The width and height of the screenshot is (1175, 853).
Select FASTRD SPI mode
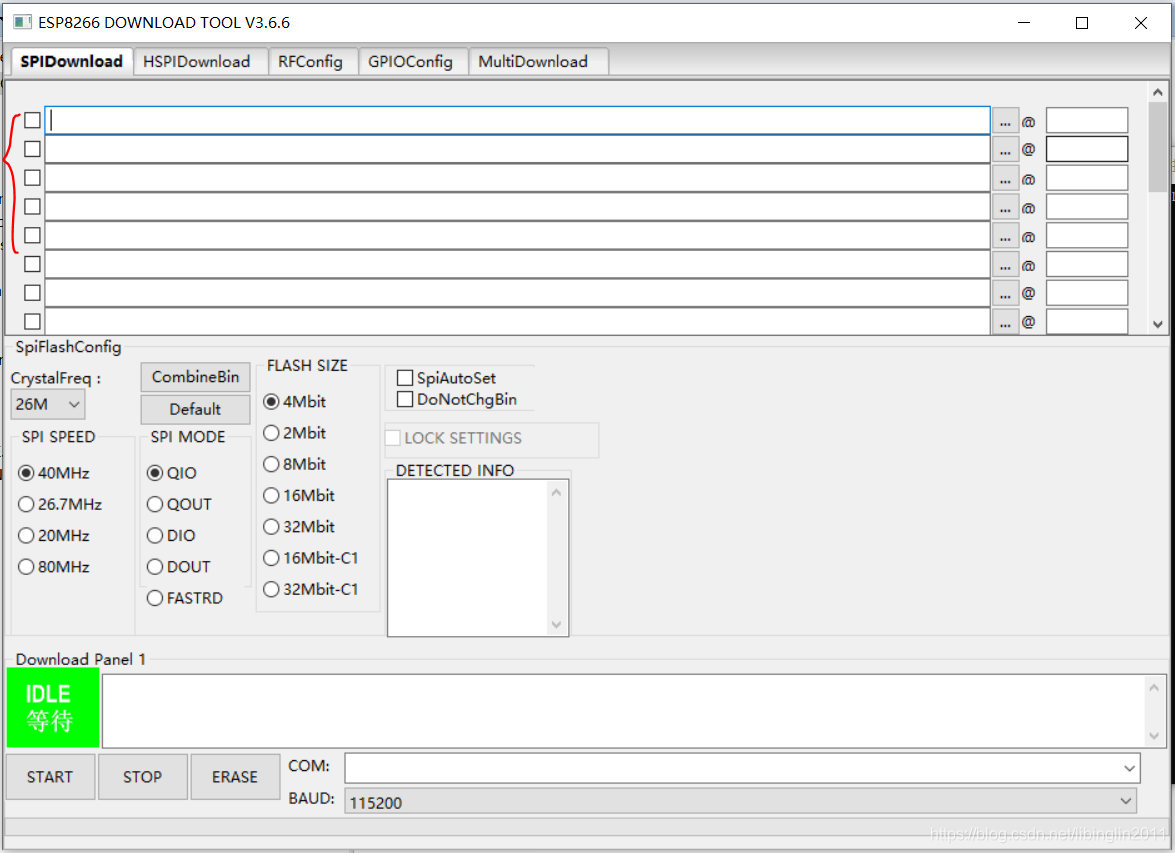185,598
